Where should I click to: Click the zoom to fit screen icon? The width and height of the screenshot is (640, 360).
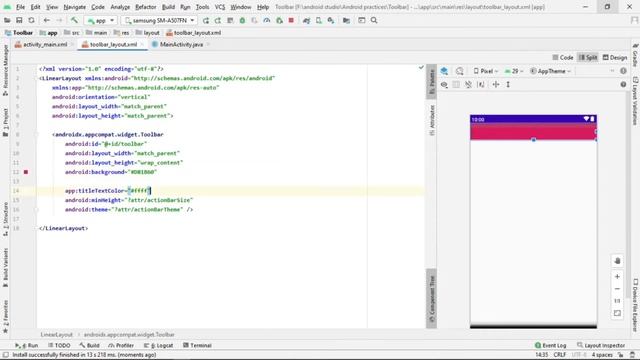617,313
